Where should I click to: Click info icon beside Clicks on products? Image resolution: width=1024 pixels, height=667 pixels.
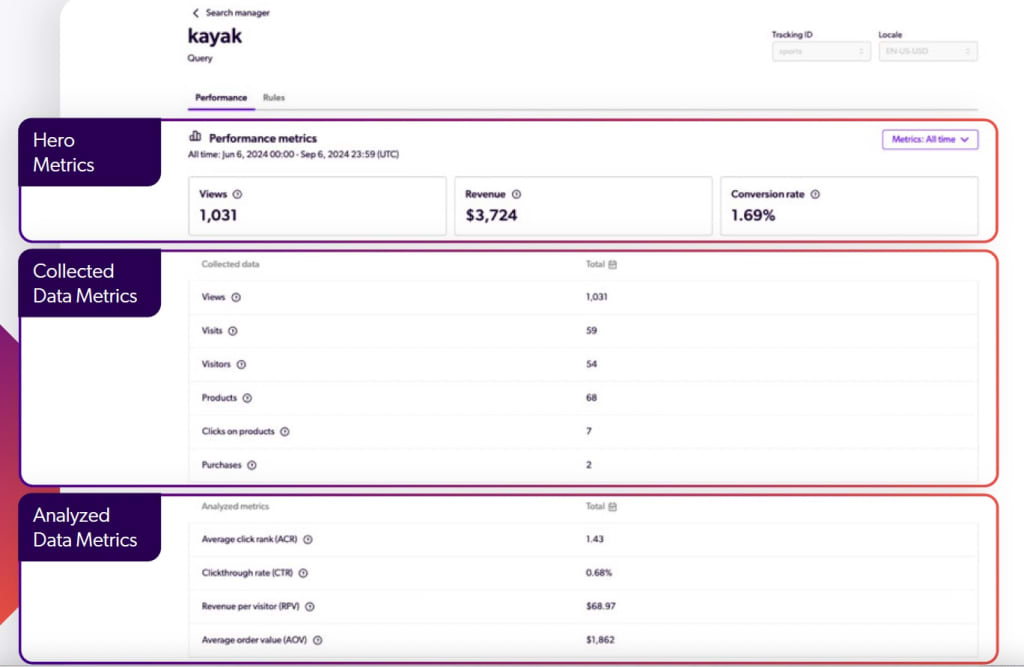coord(285,432)
